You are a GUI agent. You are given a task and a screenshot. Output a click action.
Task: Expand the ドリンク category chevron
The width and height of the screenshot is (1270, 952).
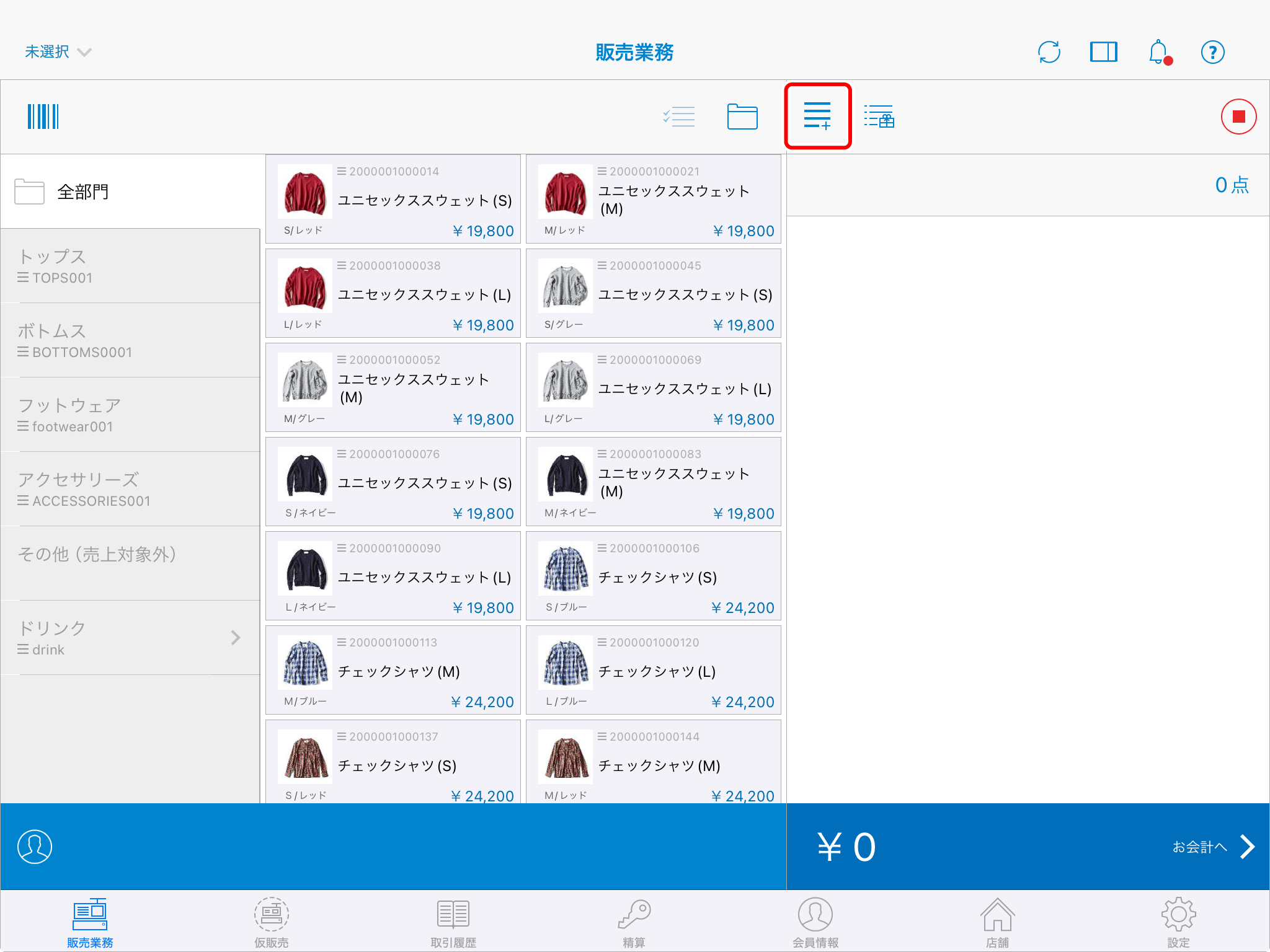click(236, 637)
